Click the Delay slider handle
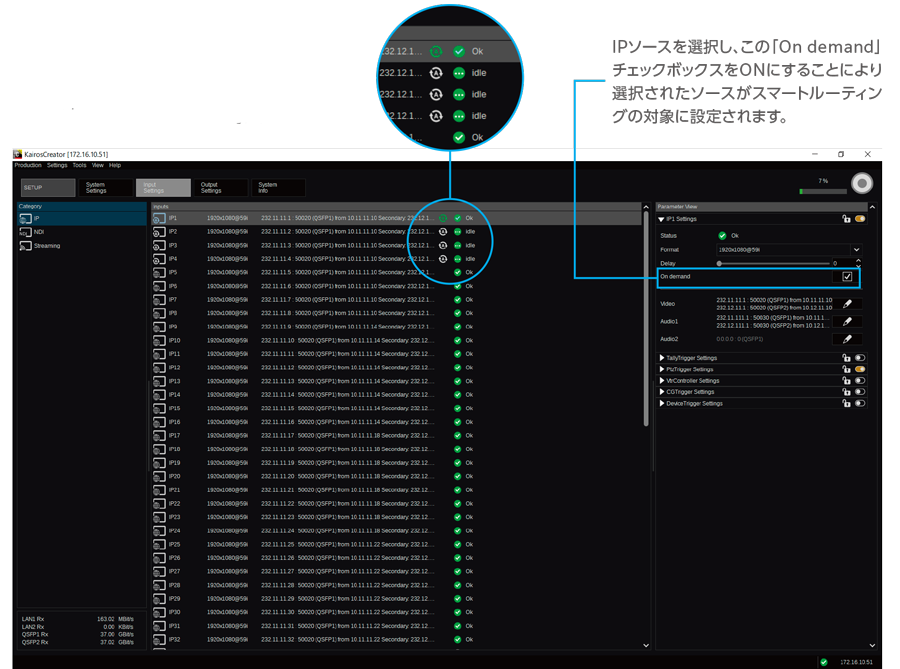 click(719, 264)
